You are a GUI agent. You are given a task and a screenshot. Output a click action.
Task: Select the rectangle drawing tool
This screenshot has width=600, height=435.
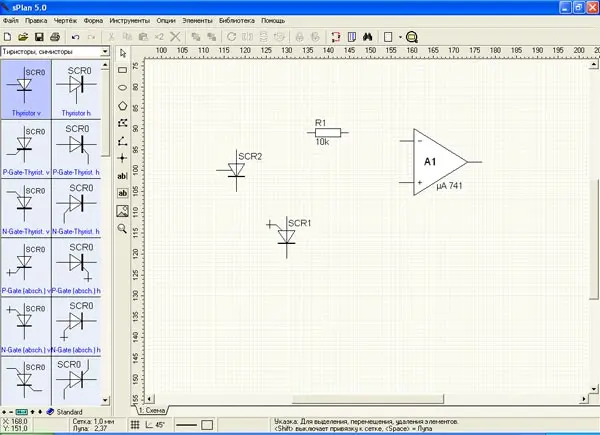point(122,70)
